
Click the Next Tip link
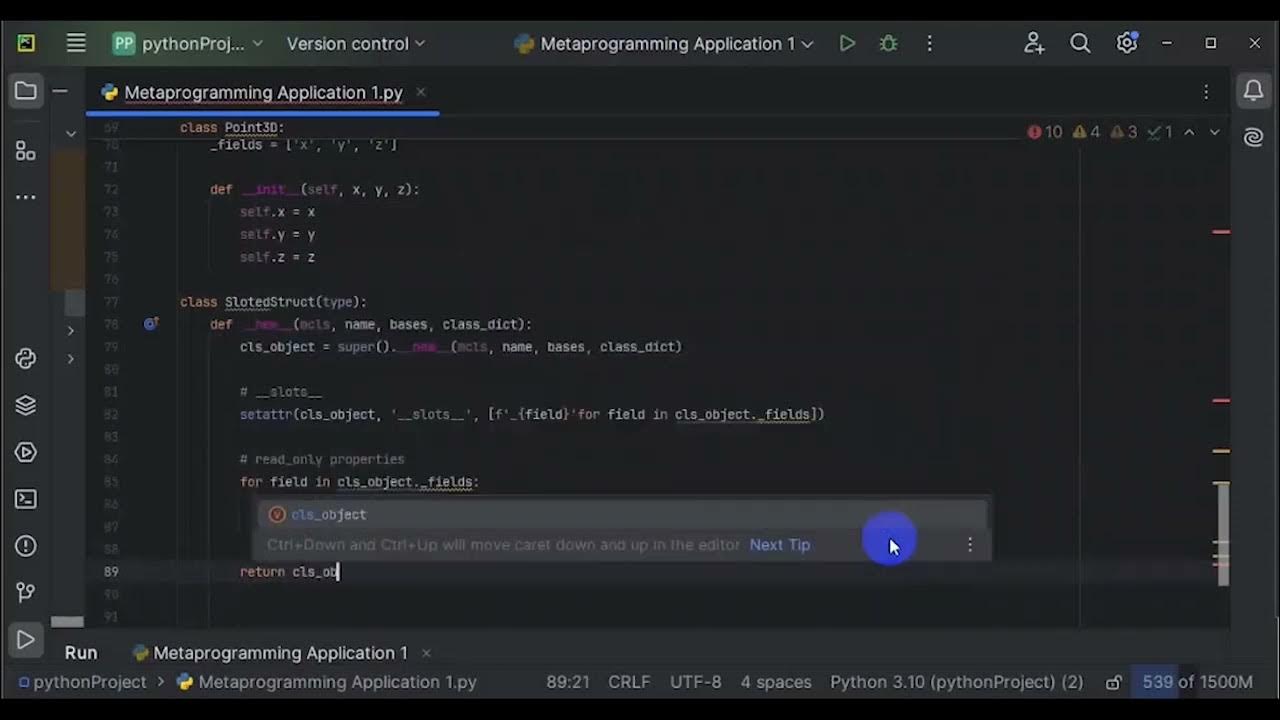(x=780, y=545)
